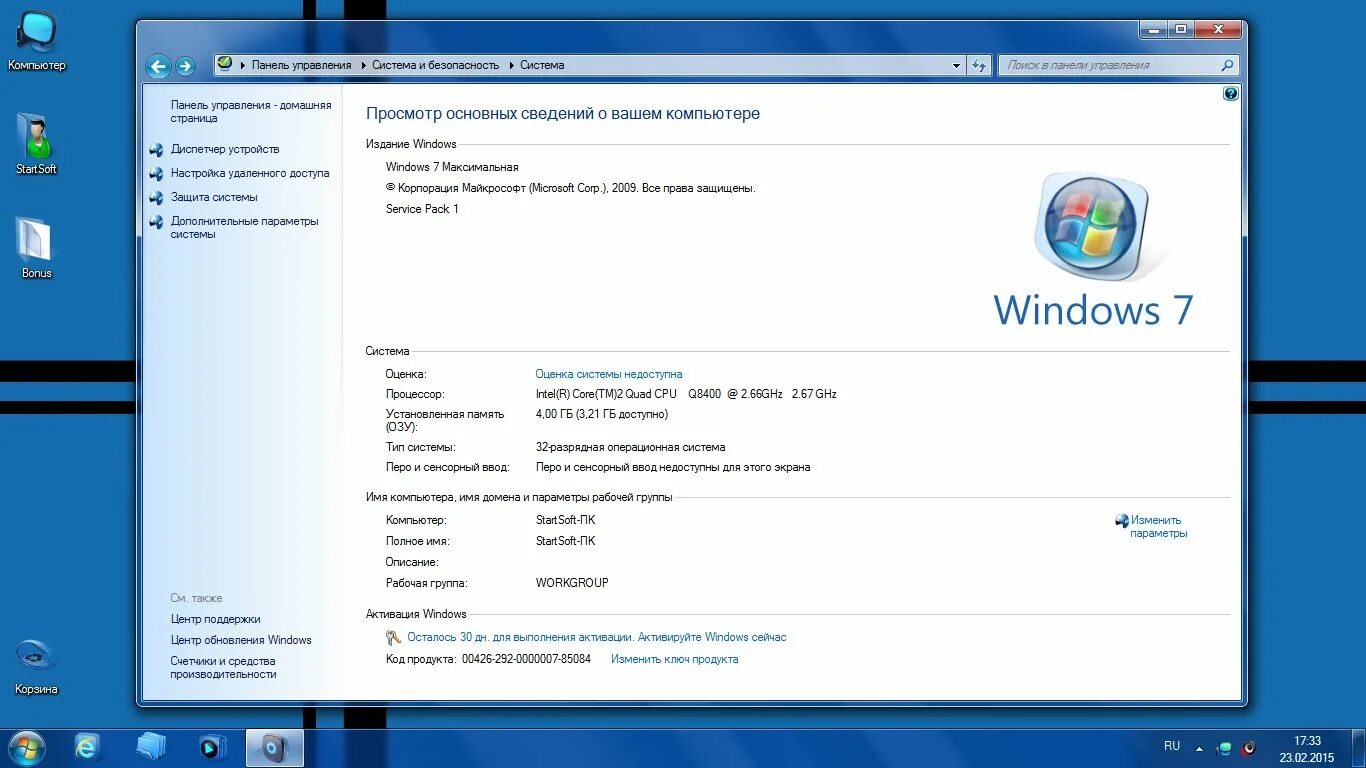Screen dimensions: 1366x768
Task: Expand arrow after Панель управления breadcrumb
Action: [x=363, y=65]
